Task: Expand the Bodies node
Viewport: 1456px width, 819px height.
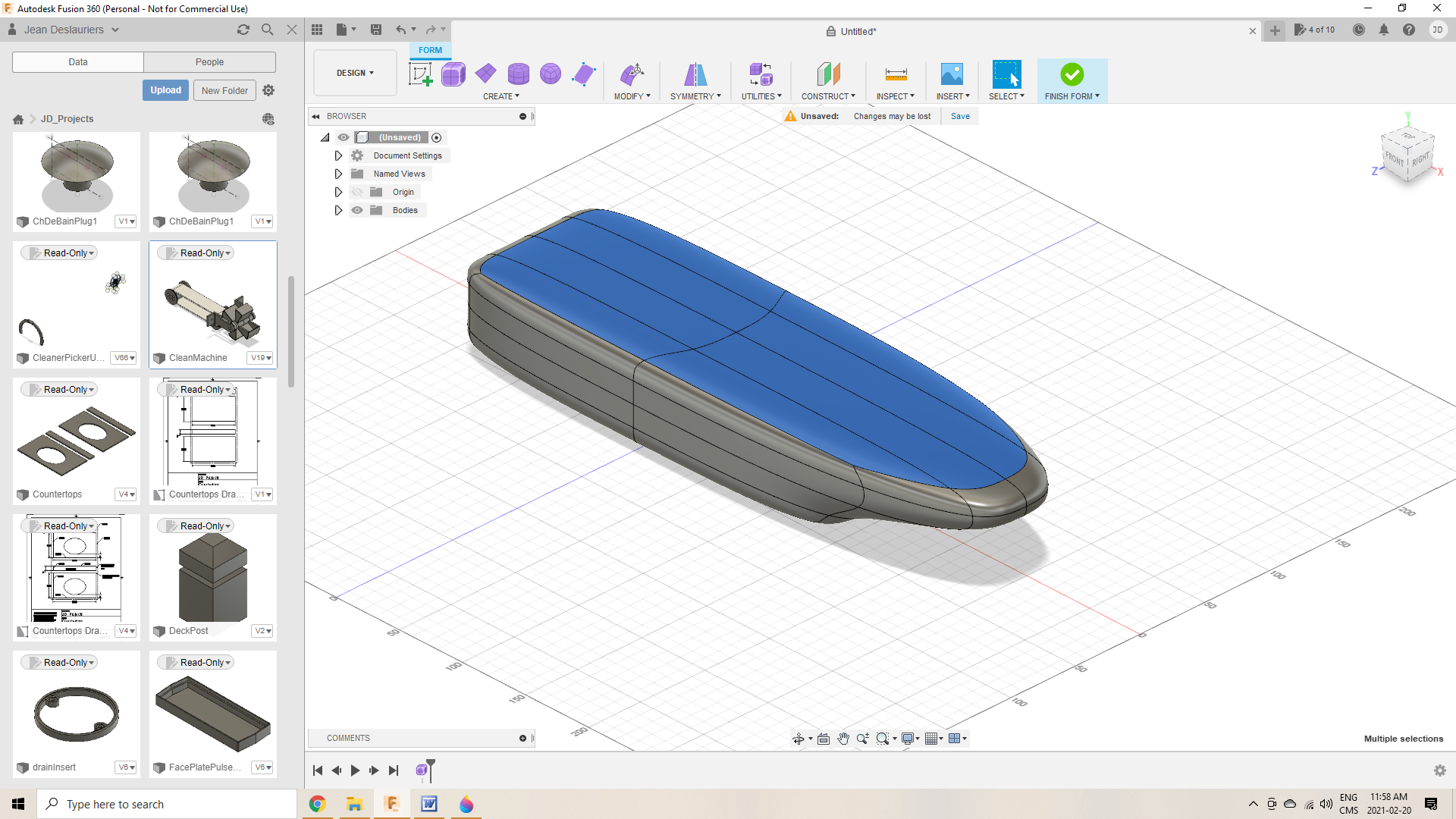Action: click(338, 210)
